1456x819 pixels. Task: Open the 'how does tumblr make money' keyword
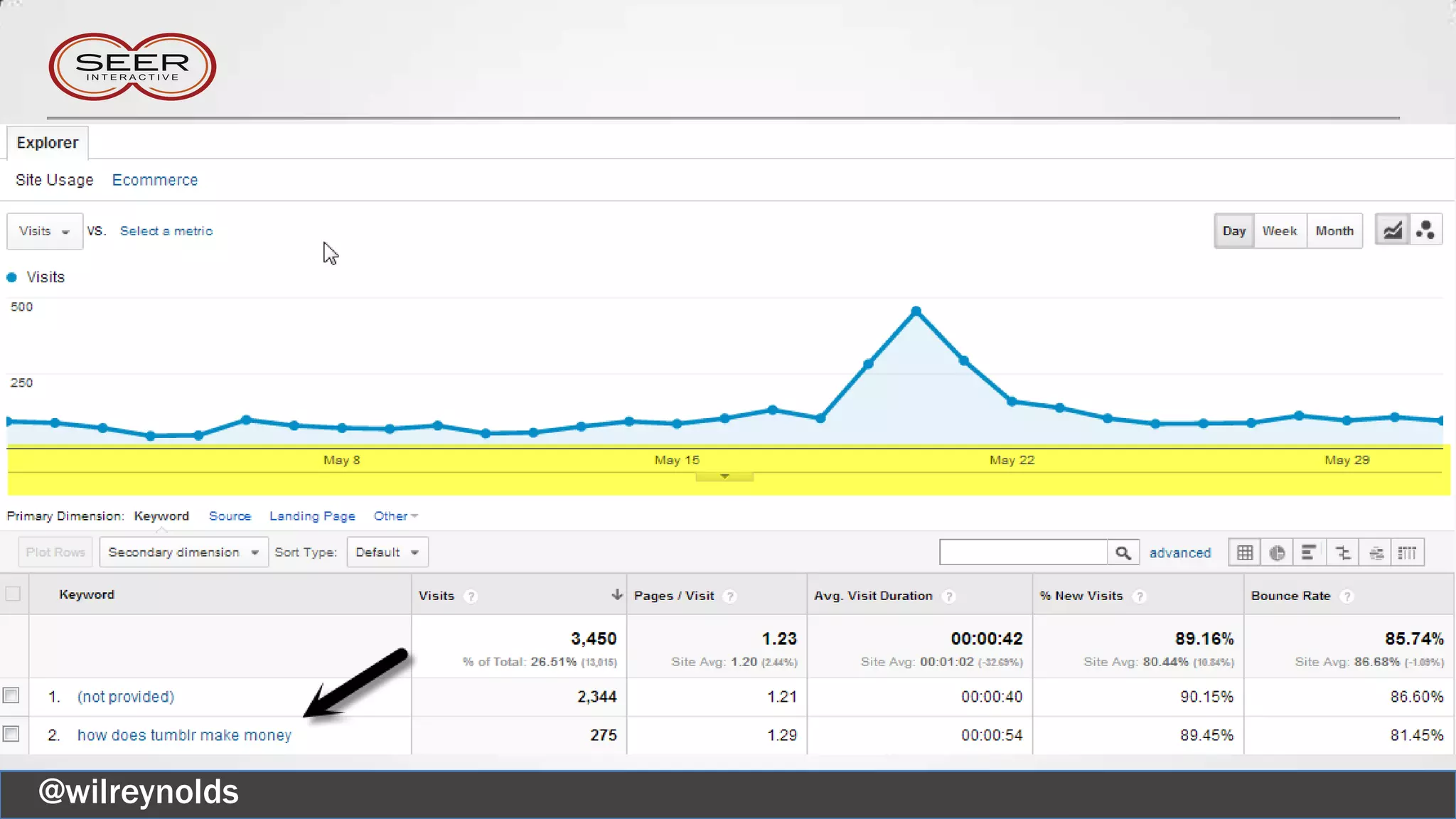[x=184, y=735]
